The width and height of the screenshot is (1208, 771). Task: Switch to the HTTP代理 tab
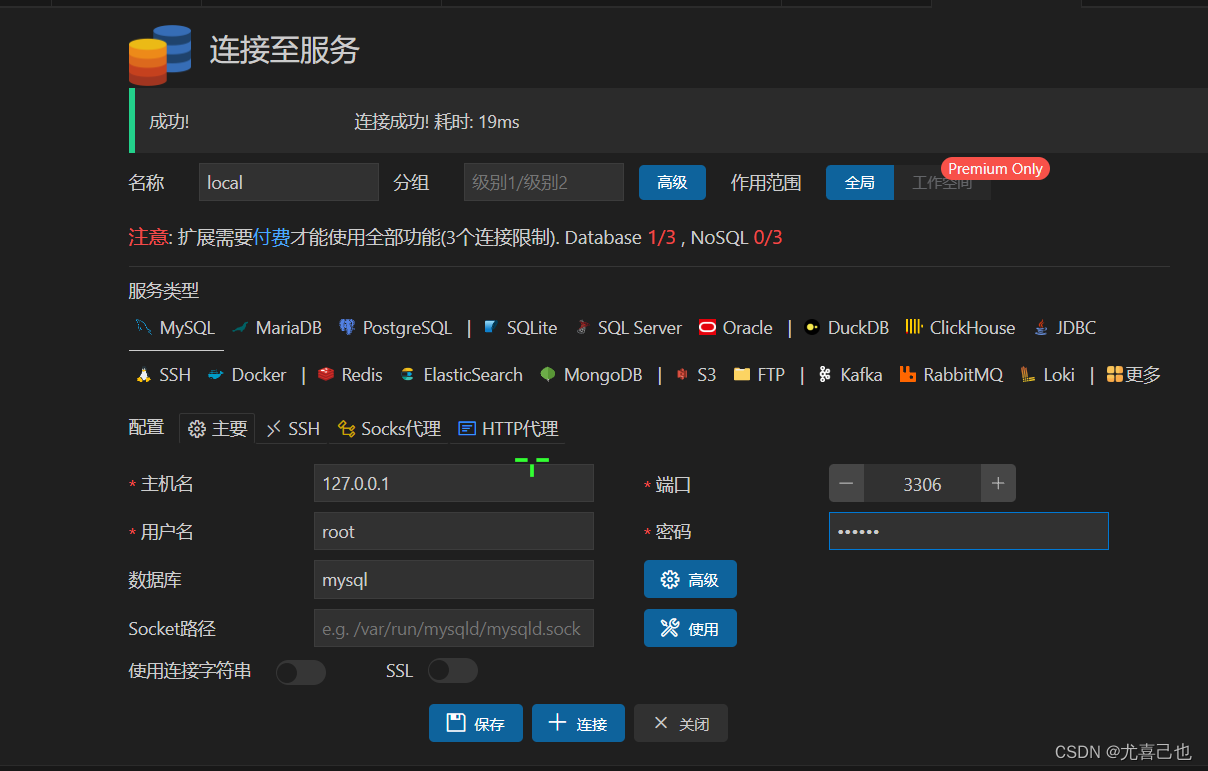point(508,429)
